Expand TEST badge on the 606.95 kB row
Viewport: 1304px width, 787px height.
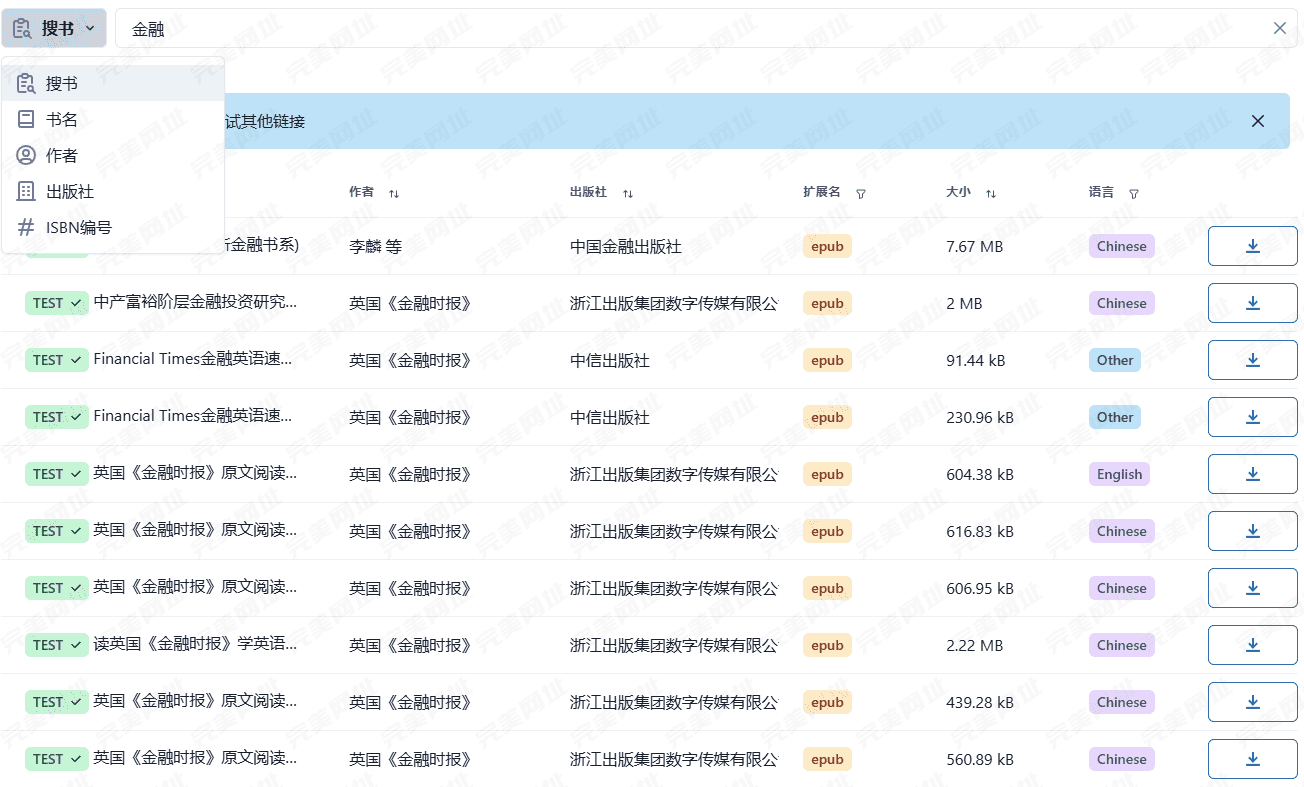(57, 588)
